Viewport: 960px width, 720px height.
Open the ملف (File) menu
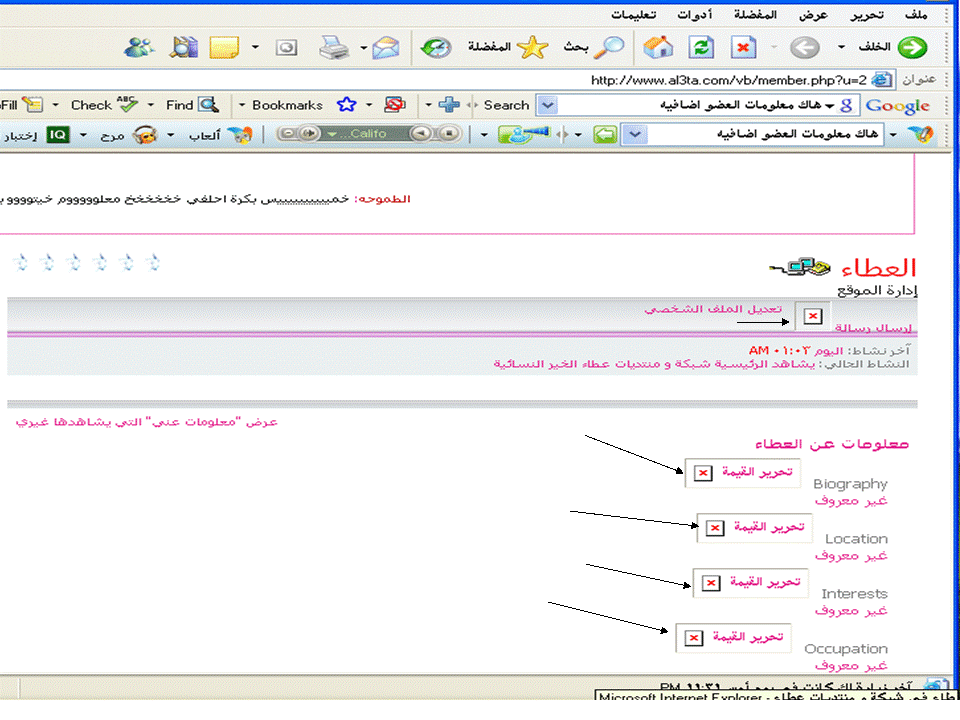click(x=915, y=15)
